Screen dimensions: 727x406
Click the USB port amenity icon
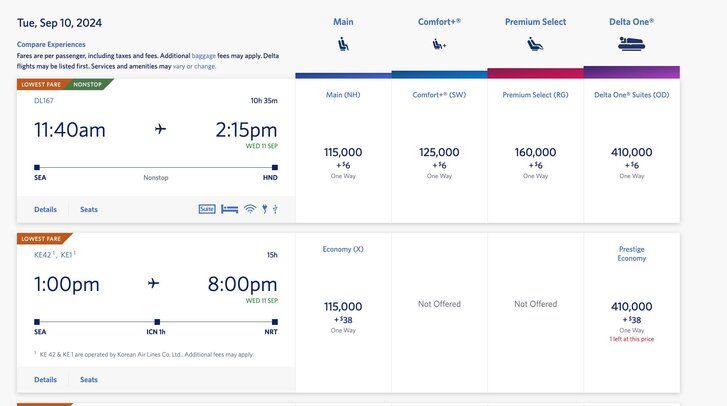pos(274,209)
